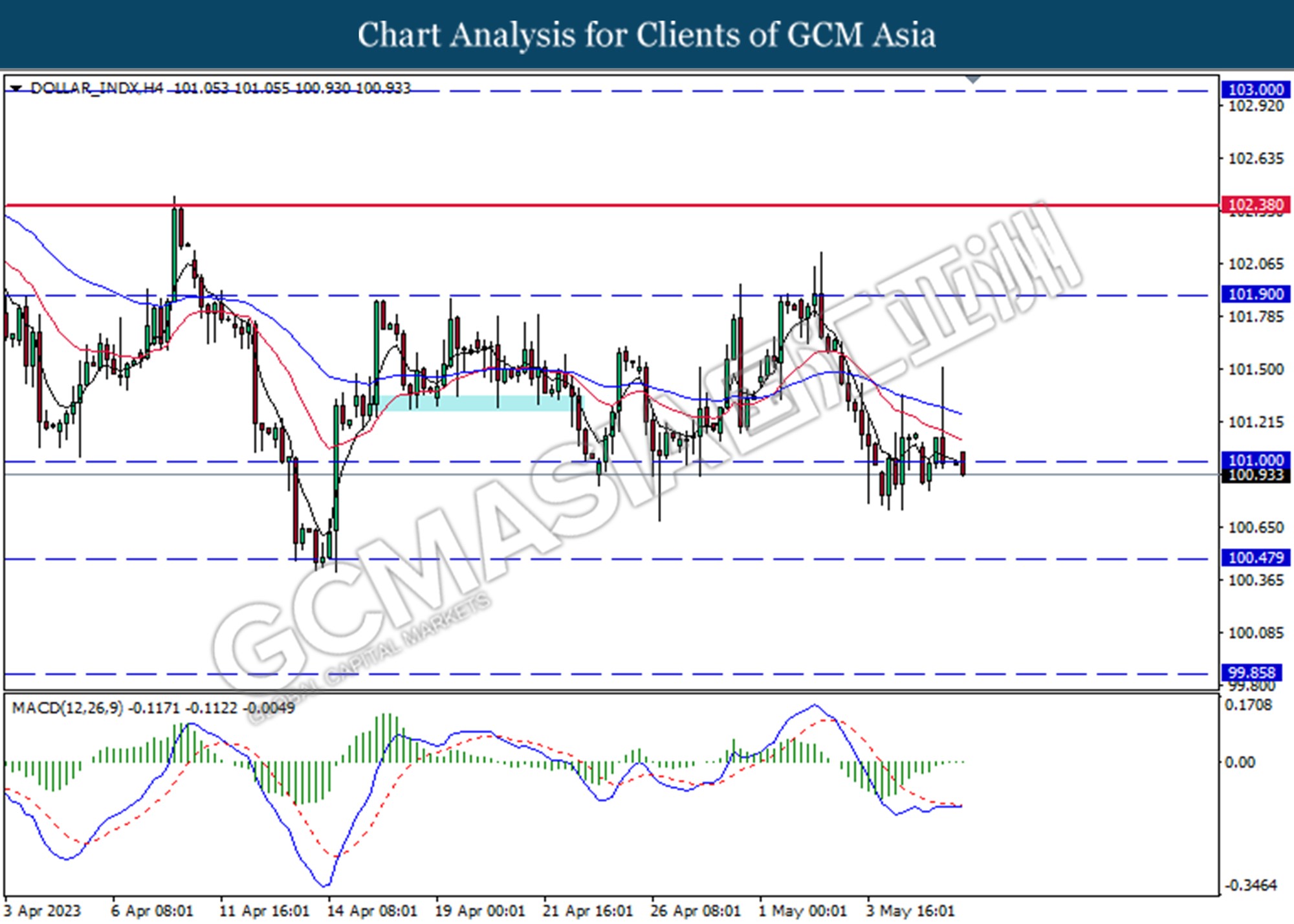Click the MACD scale value 0.1708
This screenshot has width=1294, height=924.
pyautogui.click(x=1249, y=705)
